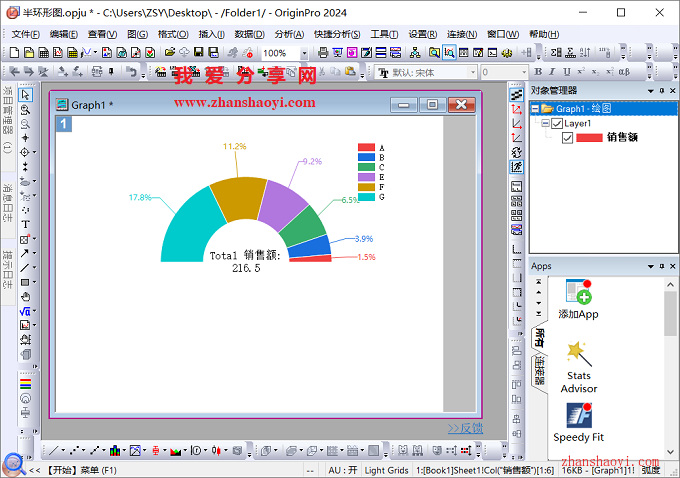Image resolution: width=680 pixels, height=478 pixels.
Task: Click the Underline formatting button
Action: point(566,72)
